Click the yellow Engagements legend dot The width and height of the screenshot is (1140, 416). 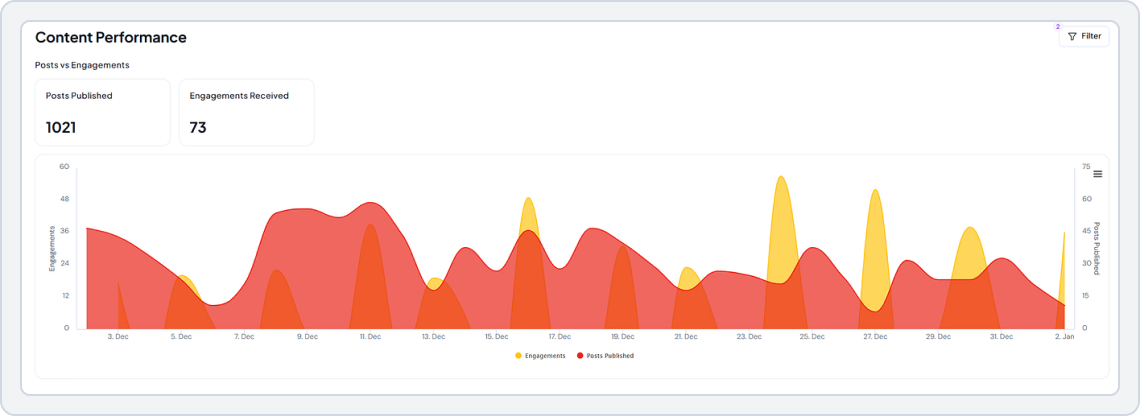click(518, 356)
